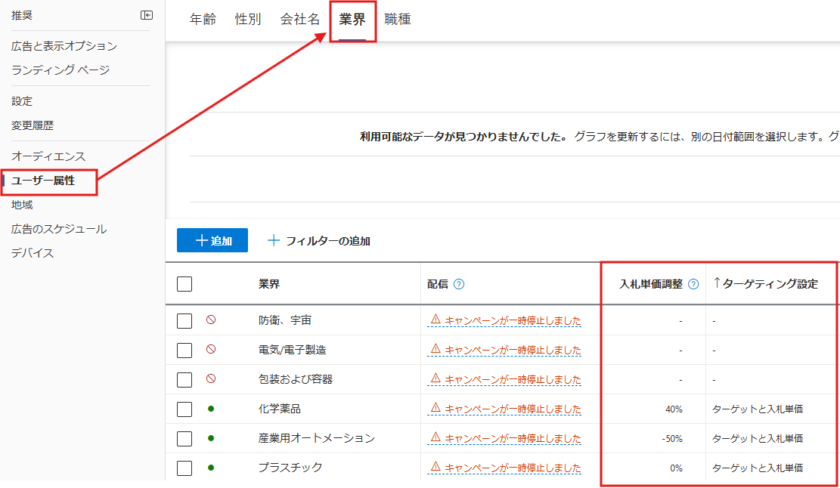
Task: Click help icon next to 配信 header
Action: (459, 284)
